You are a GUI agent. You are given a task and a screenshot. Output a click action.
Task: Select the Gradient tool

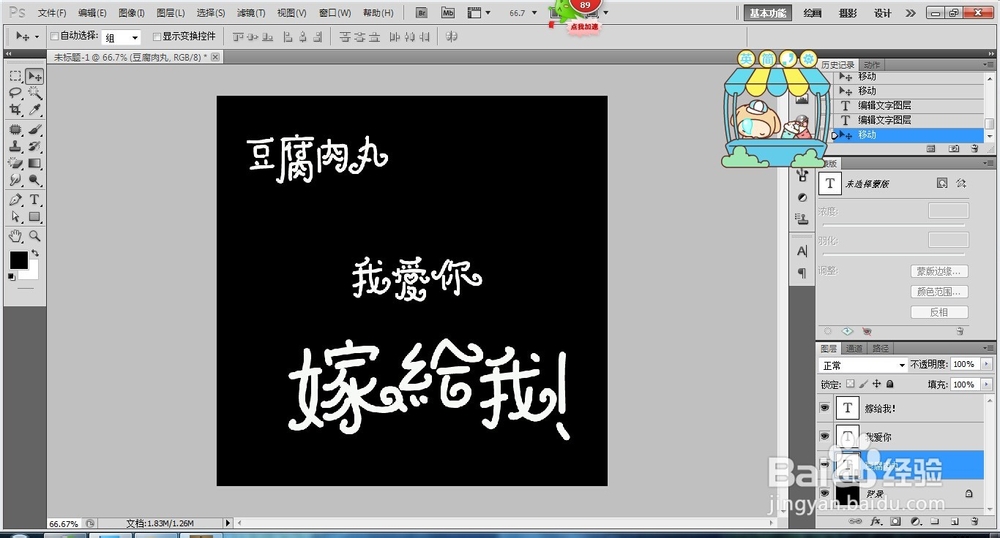[x=35, y=163]
